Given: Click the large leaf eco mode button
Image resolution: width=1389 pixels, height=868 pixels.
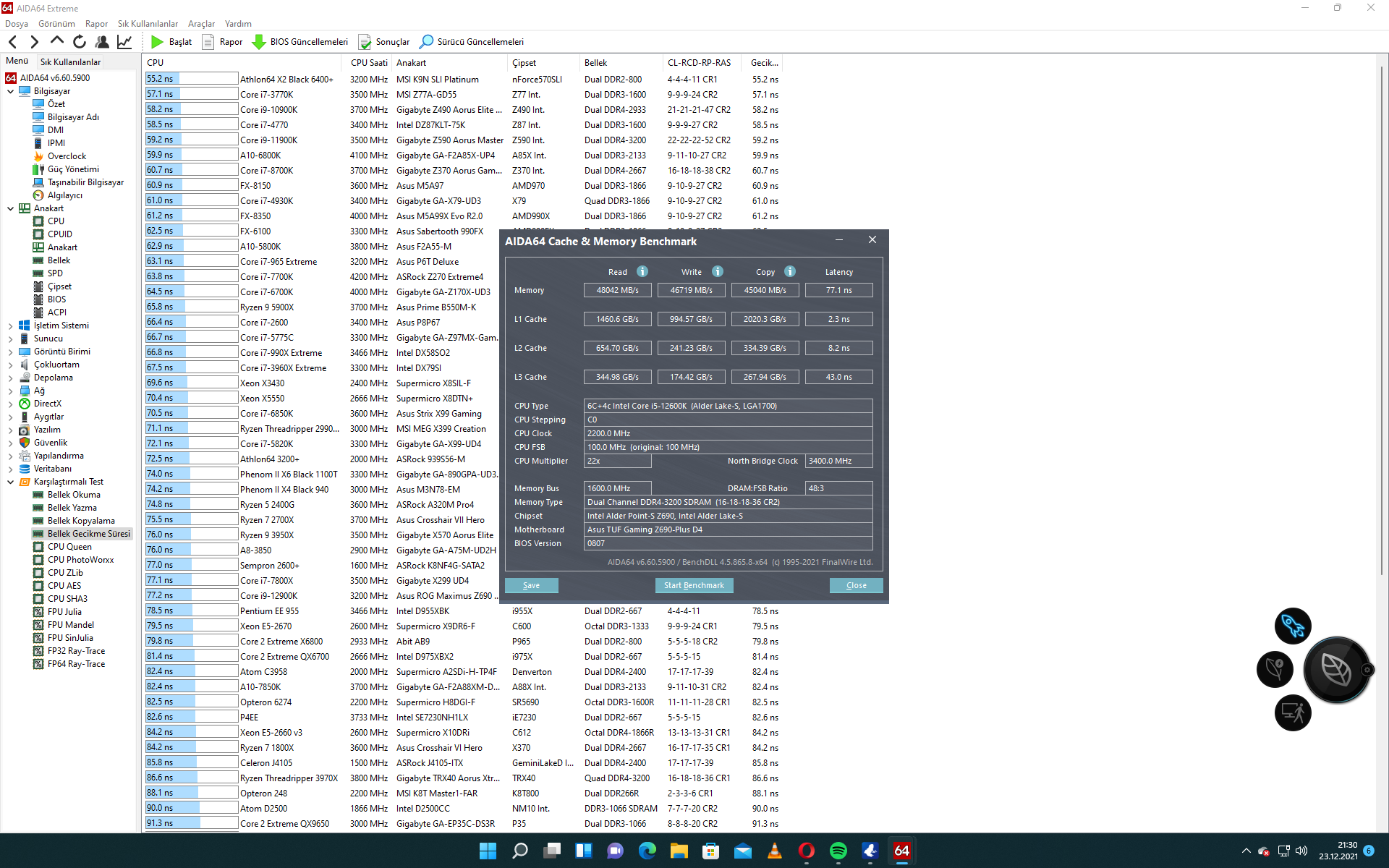Looking at the screenshot, I should point(1336,670).
